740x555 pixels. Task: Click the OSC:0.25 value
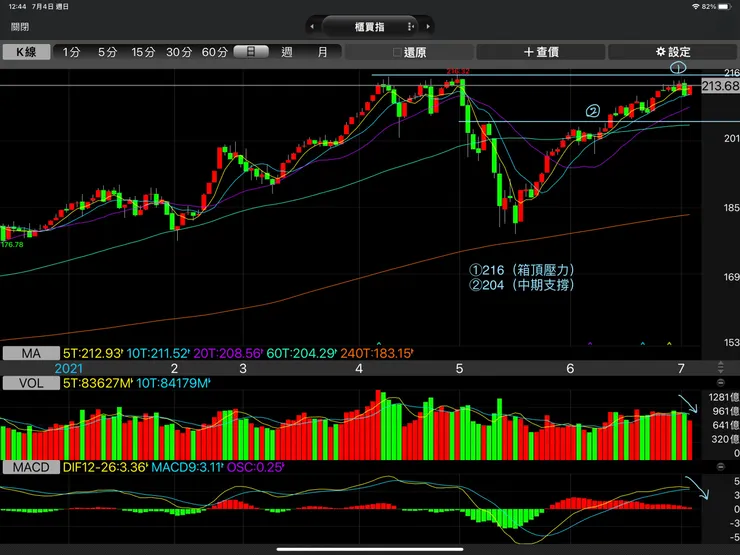(255, 467)
